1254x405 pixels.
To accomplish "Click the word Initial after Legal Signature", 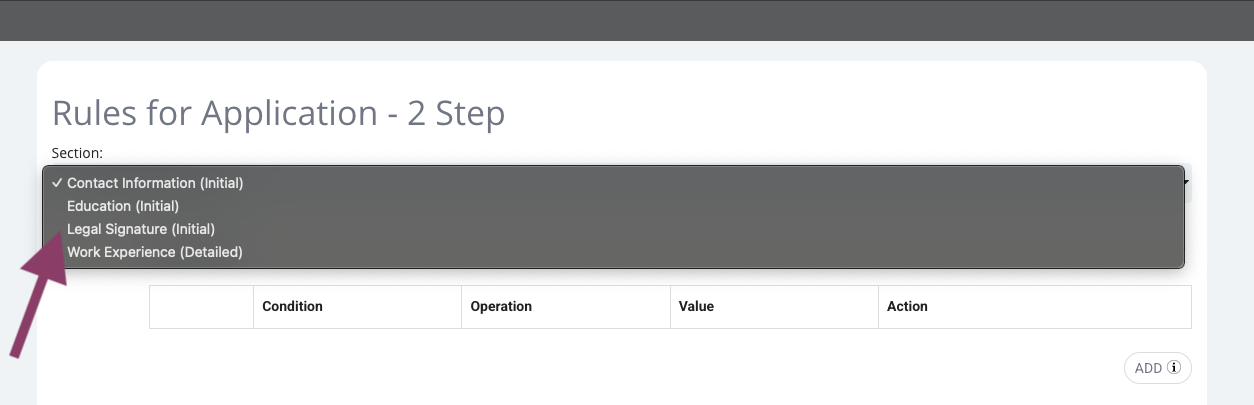I will point(192,229).
